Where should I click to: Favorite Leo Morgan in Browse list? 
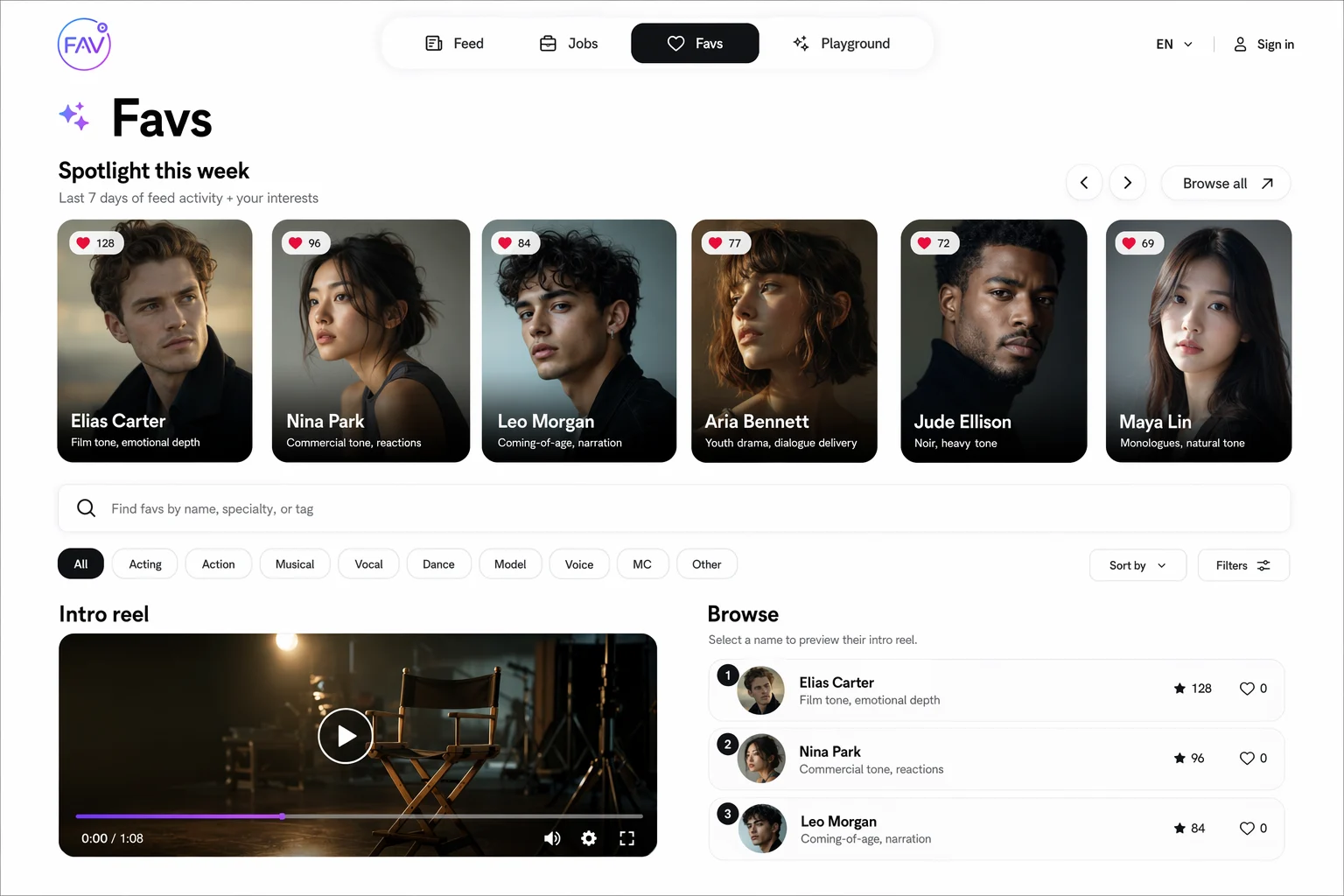[1247, 828]
